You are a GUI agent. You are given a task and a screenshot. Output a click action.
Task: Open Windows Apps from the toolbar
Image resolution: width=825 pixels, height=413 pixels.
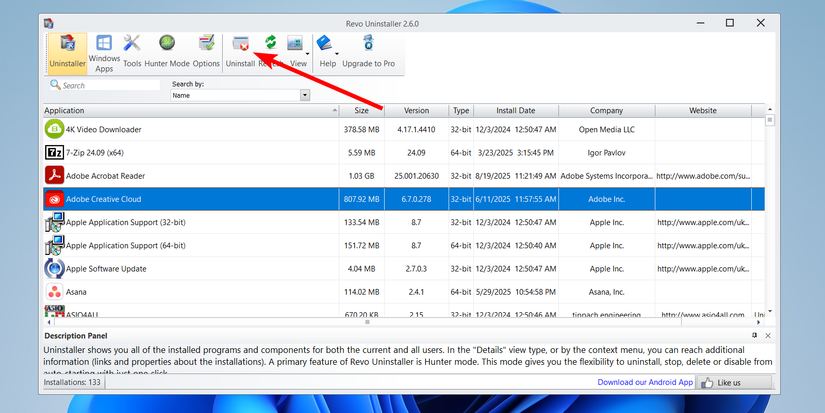click(x=104, y=54)
